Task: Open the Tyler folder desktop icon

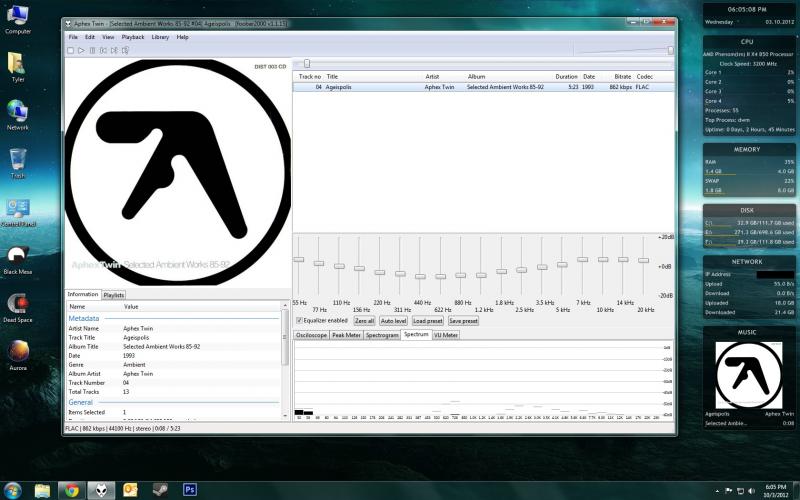Action: coord(18,67)
